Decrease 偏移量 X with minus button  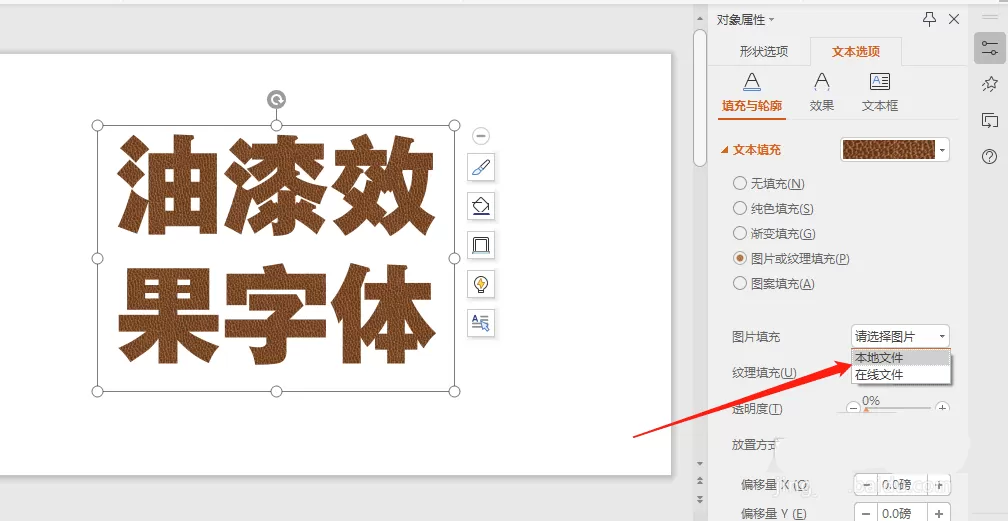click(x=866, y=485)
